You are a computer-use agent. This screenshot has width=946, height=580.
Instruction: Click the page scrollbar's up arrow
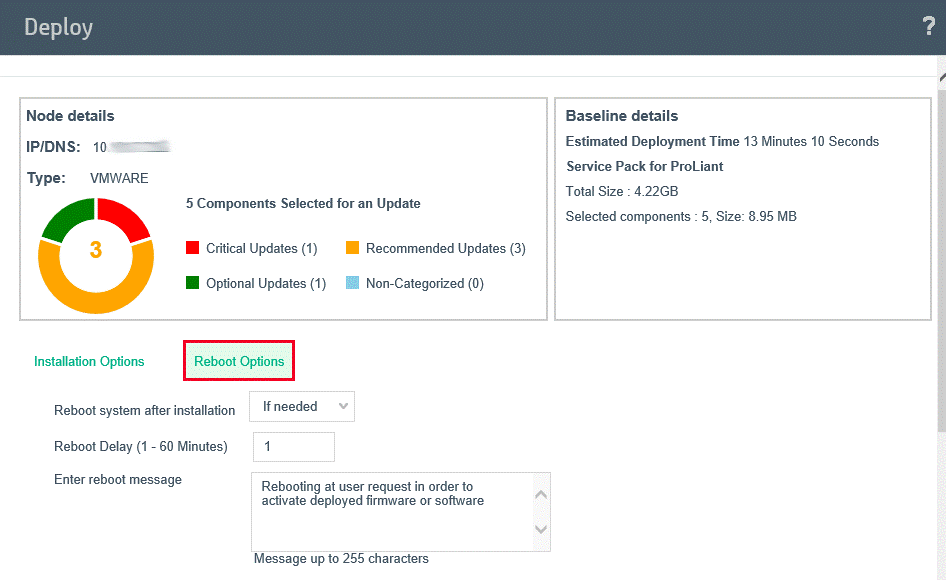[x=941, y=75]
